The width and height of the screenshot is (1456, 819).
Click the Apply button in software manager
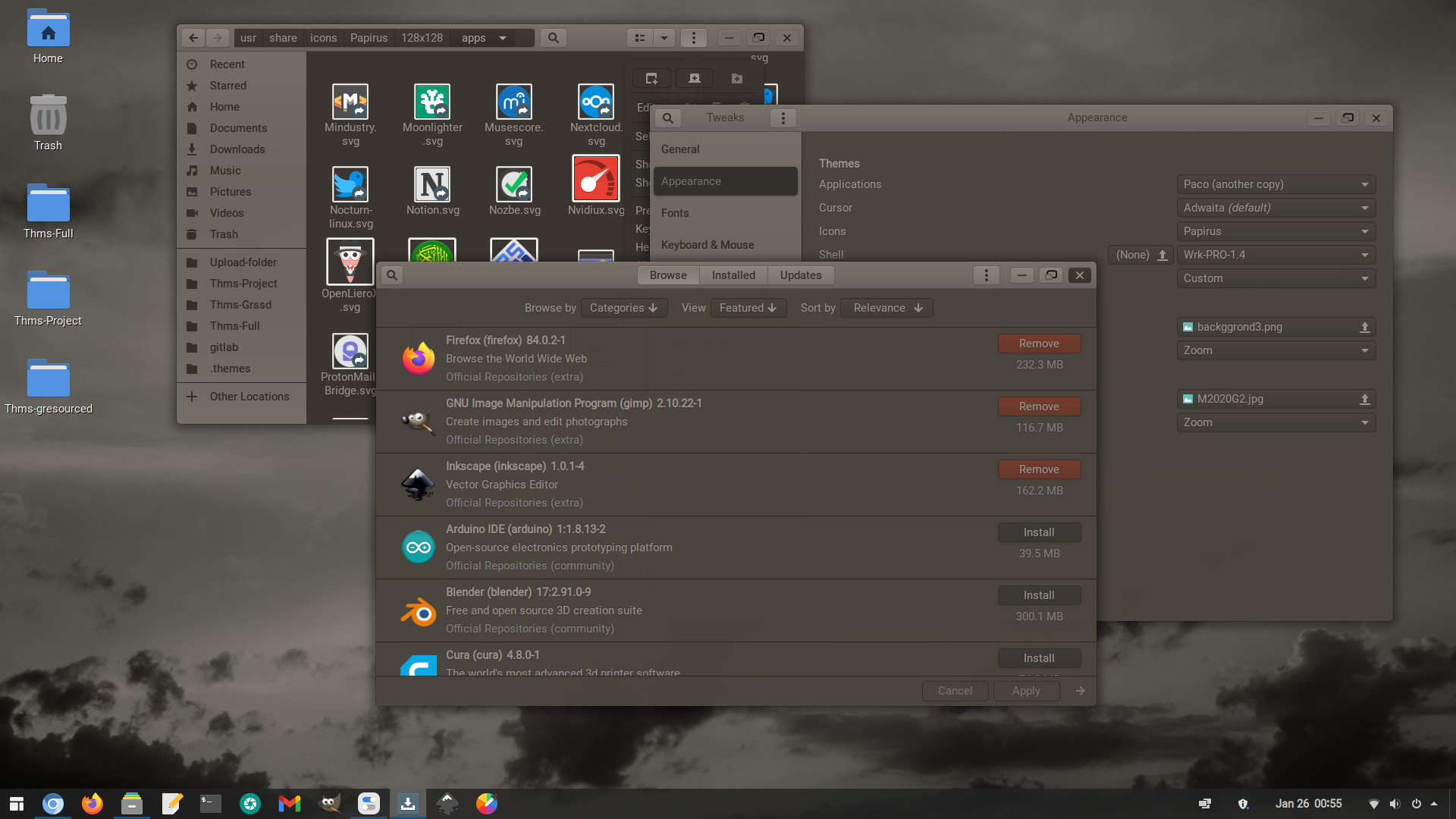(x=1026, y=691)
